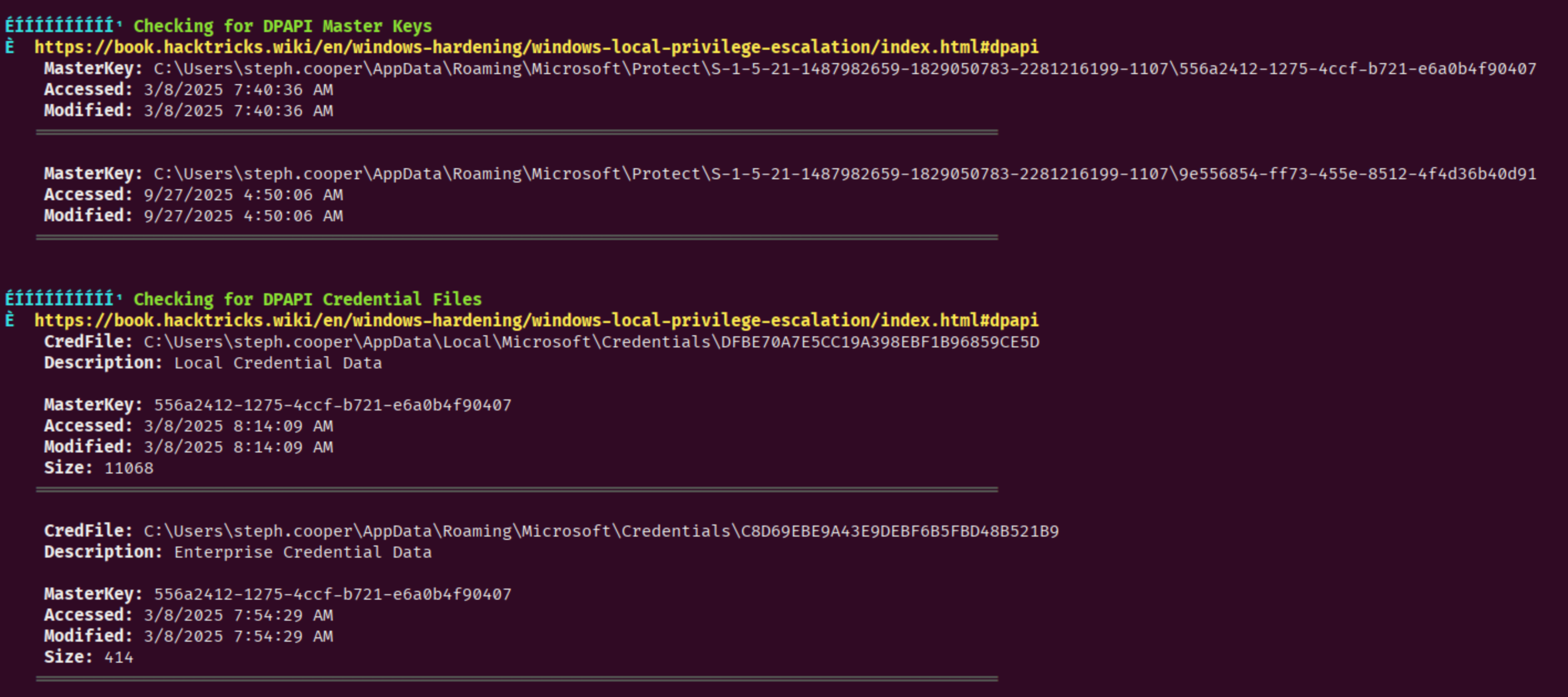
Task: Click the CredFile path ending in DFBE70A7E5CC19A398EBF1B96859CE5D
Action: (x=591, y=342)
